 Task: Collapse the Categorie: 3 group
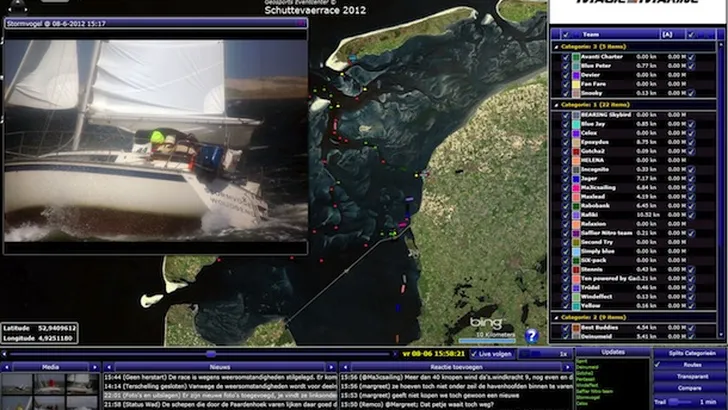pyautogui.click(x=556, y=46)
